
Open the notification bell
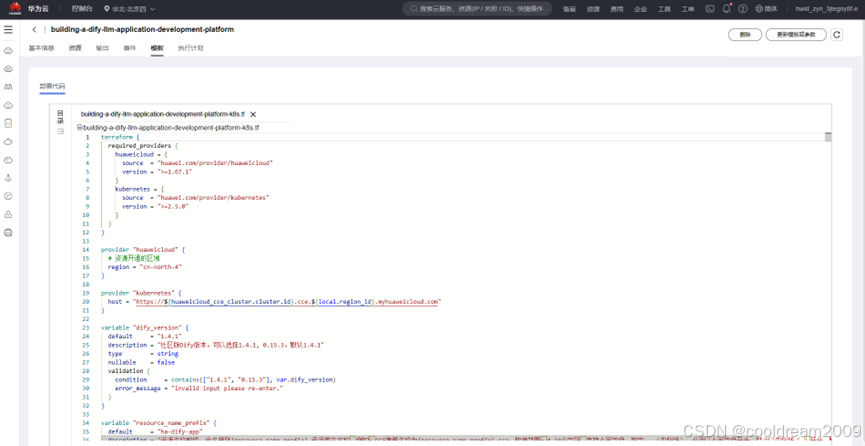point(727,9)
